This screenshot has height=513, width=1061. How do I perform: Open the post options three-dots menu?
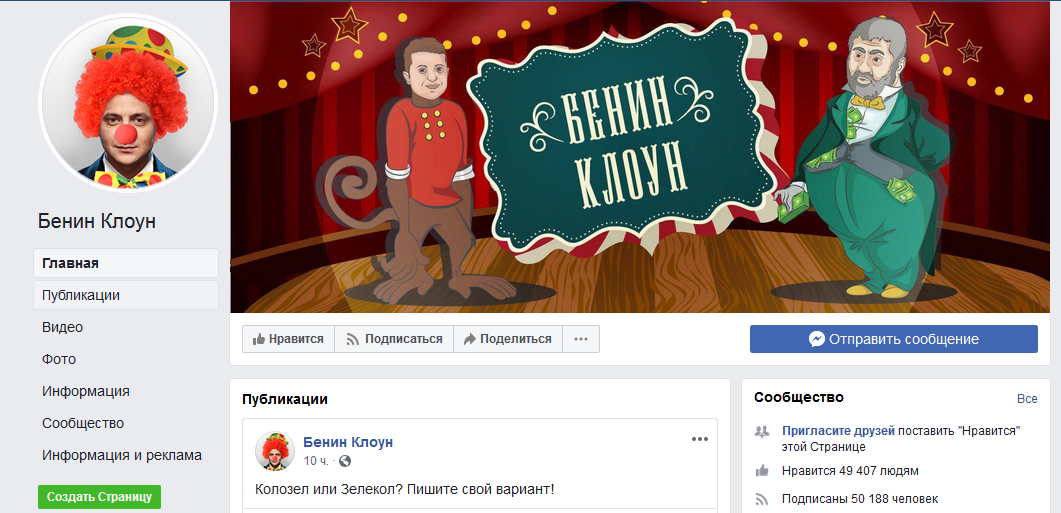699,439
